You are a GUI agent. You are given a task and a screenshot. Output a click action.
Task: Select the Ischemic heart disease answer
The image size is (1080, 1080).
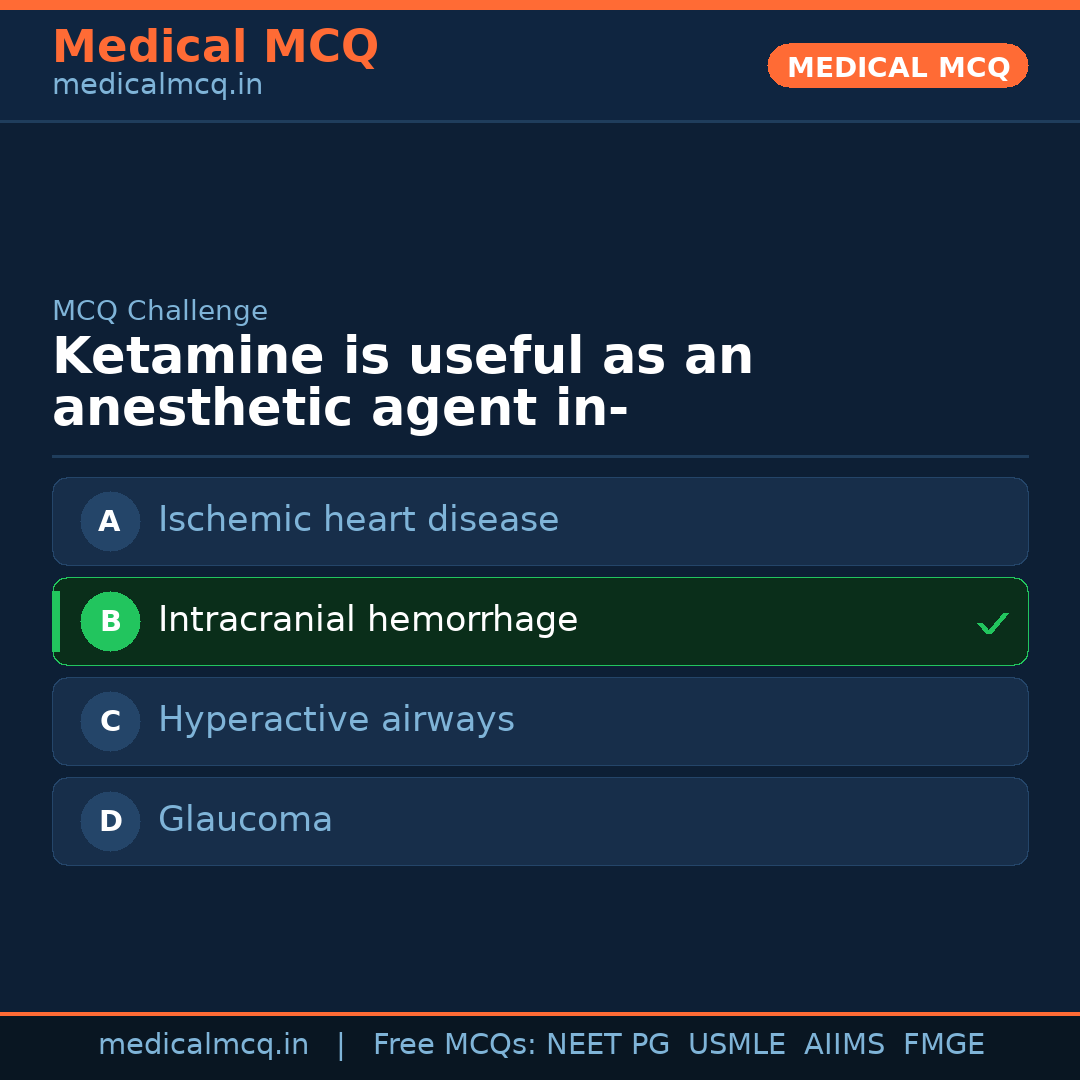(358, 520)
